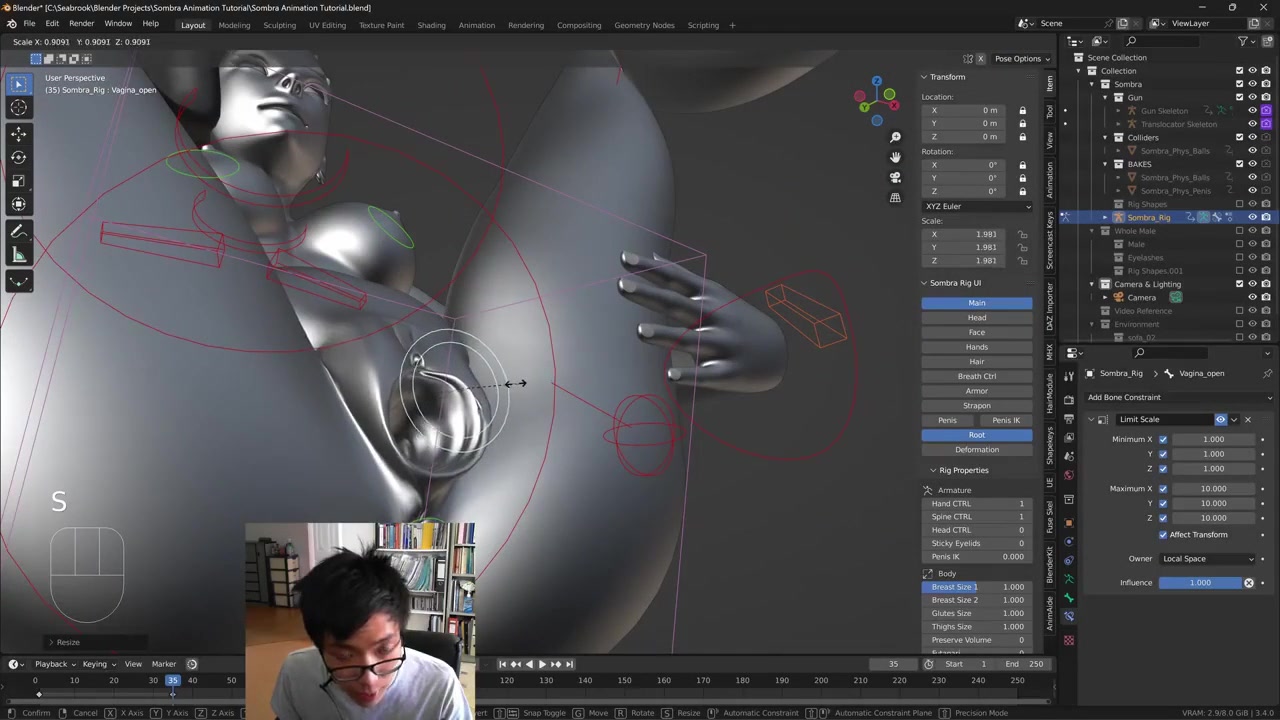1280x720 pixels.
Task: Toggle the camera view icon
Action: (x=895, y=177)
